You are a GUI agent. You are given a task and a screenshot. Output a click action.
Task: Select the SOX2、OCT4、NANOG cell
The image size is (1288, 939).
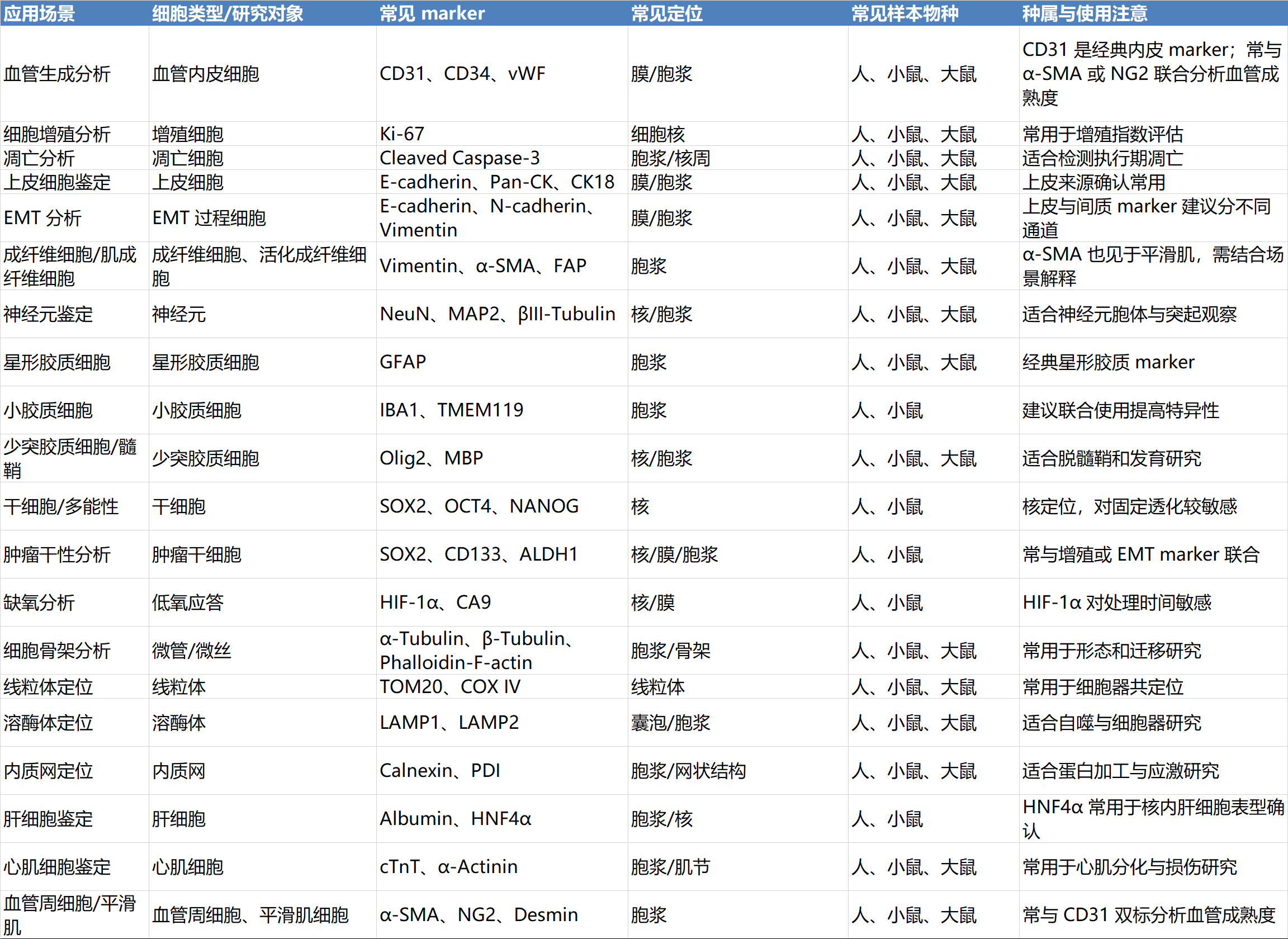click(479, 506)
